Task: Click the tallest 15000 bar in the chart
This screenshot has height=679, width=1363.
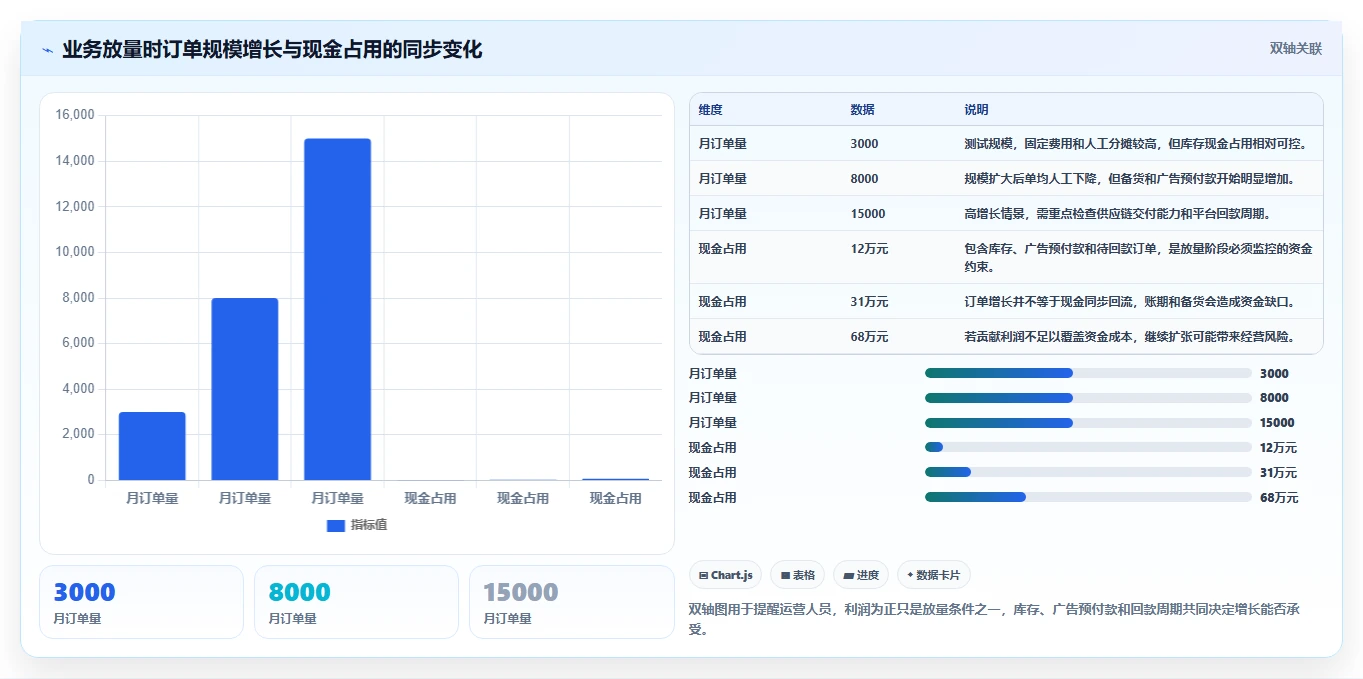Action: point(337,309)
